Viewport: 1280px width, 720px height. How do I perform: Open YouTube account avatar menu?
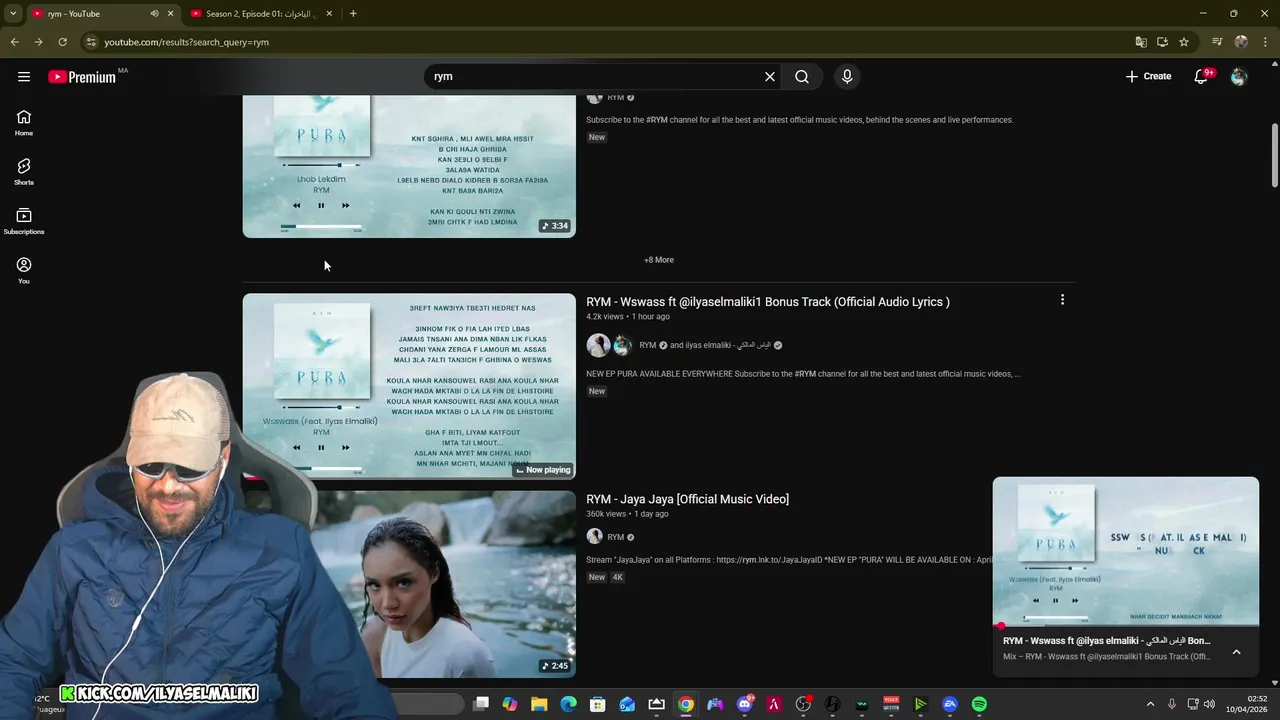coord(1239,77)
